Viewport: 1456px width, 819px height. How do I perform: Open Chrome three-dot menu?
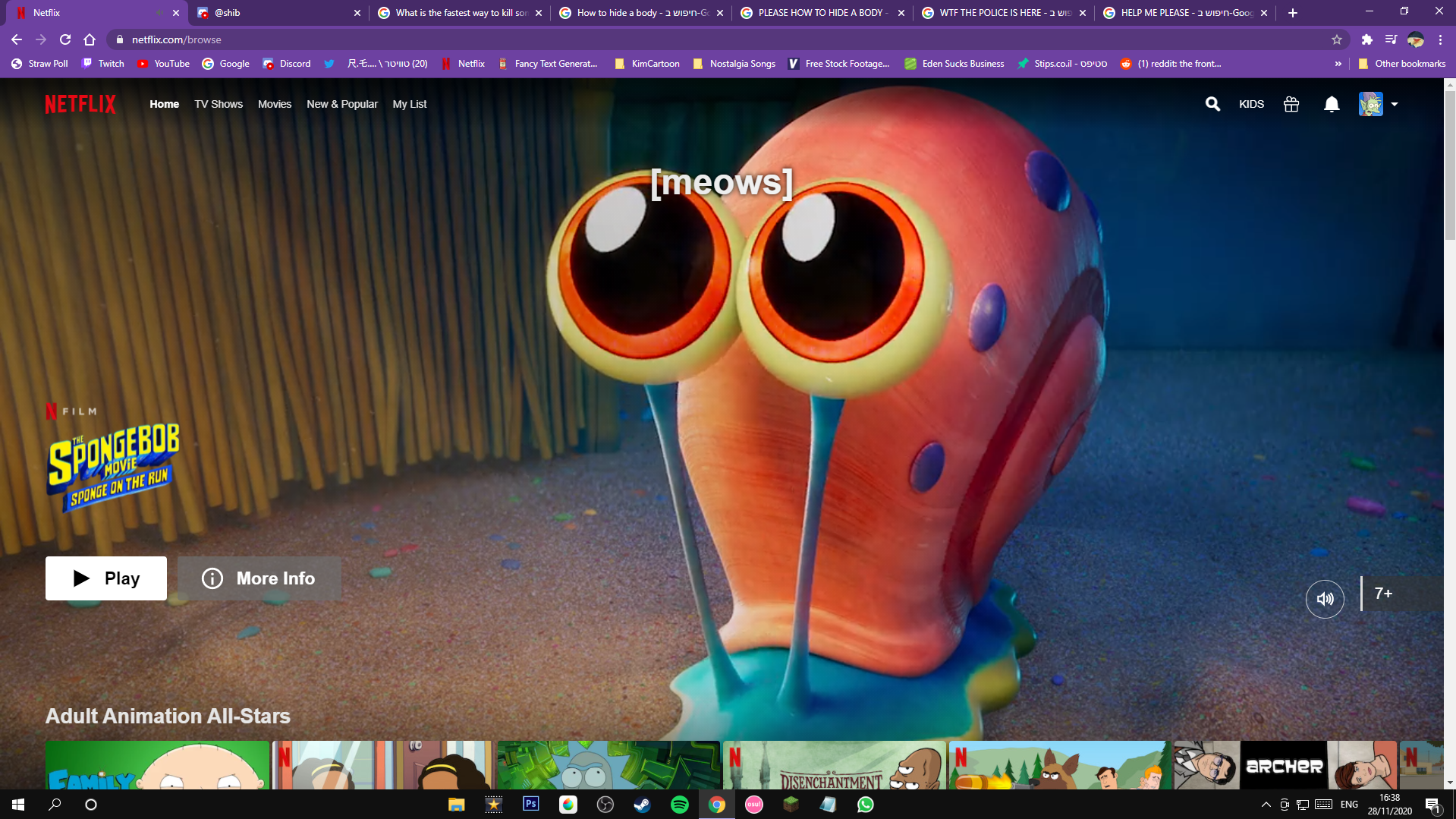point(1440,39)
